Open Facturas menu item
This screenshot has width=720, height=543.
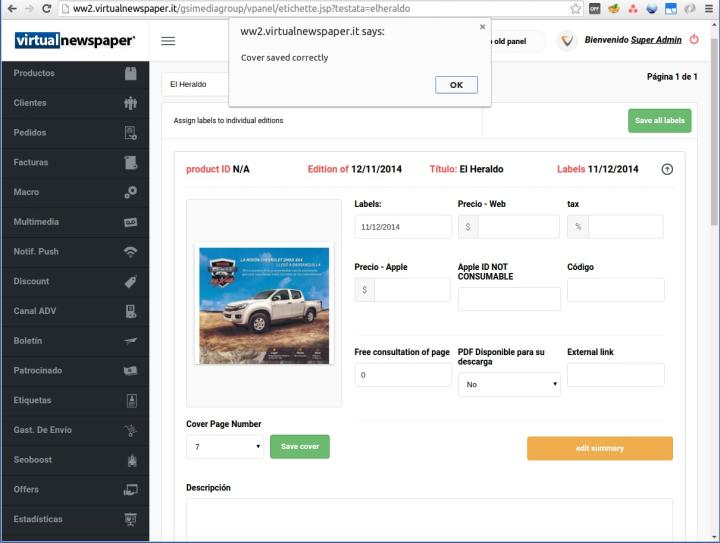(75, 162)
